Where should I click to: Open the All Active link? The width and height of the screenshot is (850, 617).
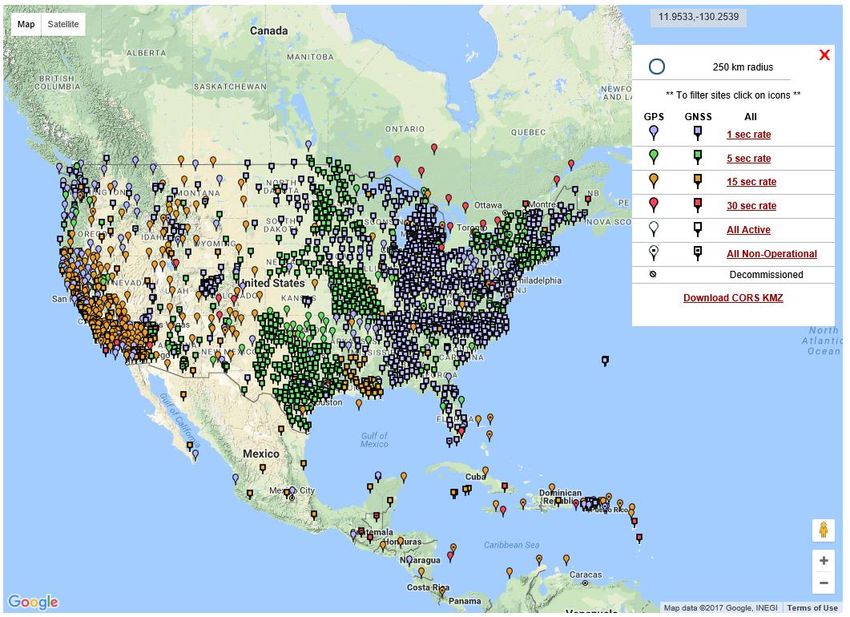749,229
